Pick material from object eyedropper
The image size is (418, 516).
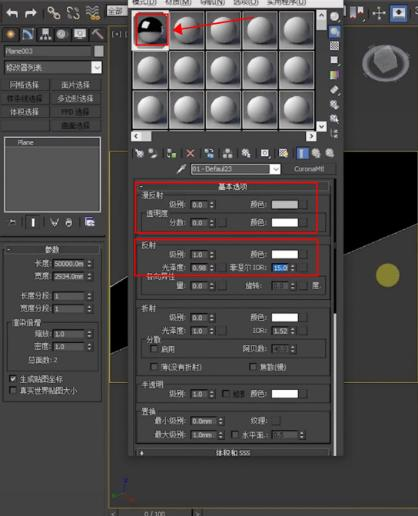point(181,169)
